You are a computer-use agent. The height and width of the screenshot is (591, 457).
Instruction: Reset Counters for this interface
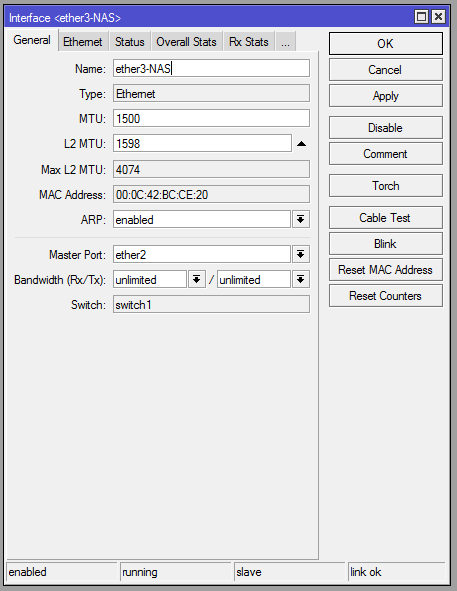386,296
